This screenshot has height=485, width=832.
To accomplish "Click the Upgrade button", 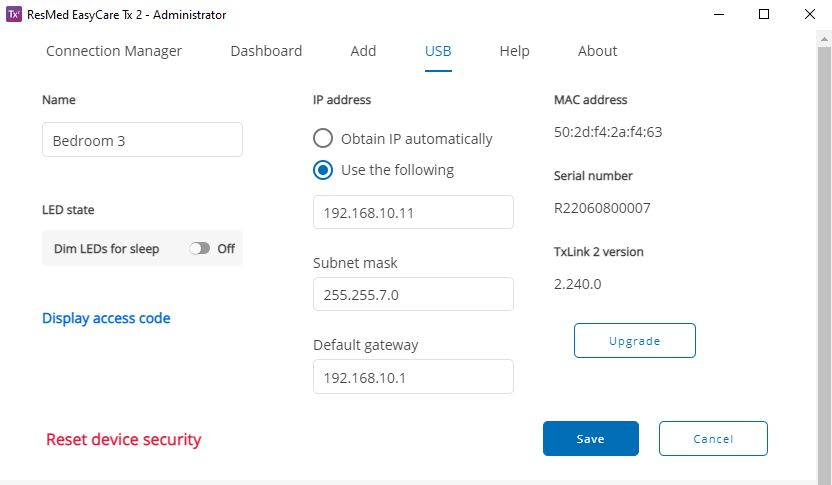I will pyautogui.click(x=635, y=341).
